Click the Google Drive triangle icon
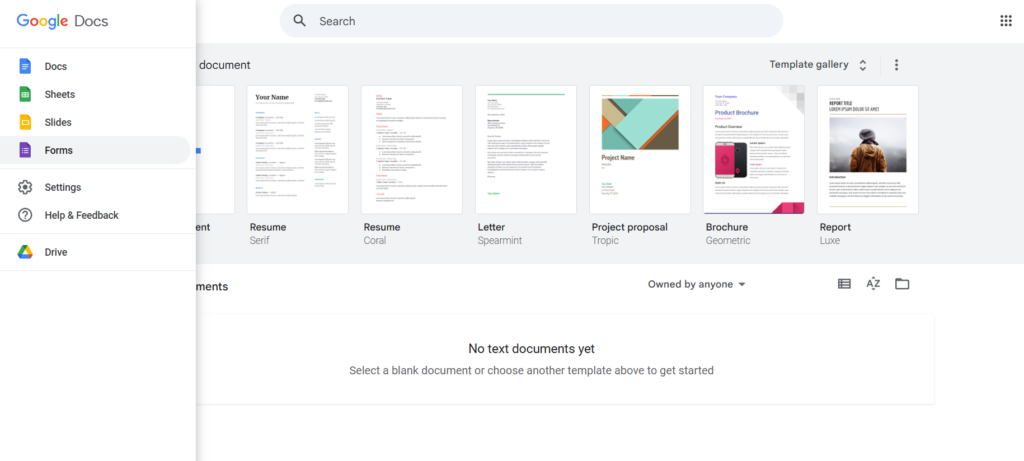This screenshot has width=1024, height=461. pos(26,252)
